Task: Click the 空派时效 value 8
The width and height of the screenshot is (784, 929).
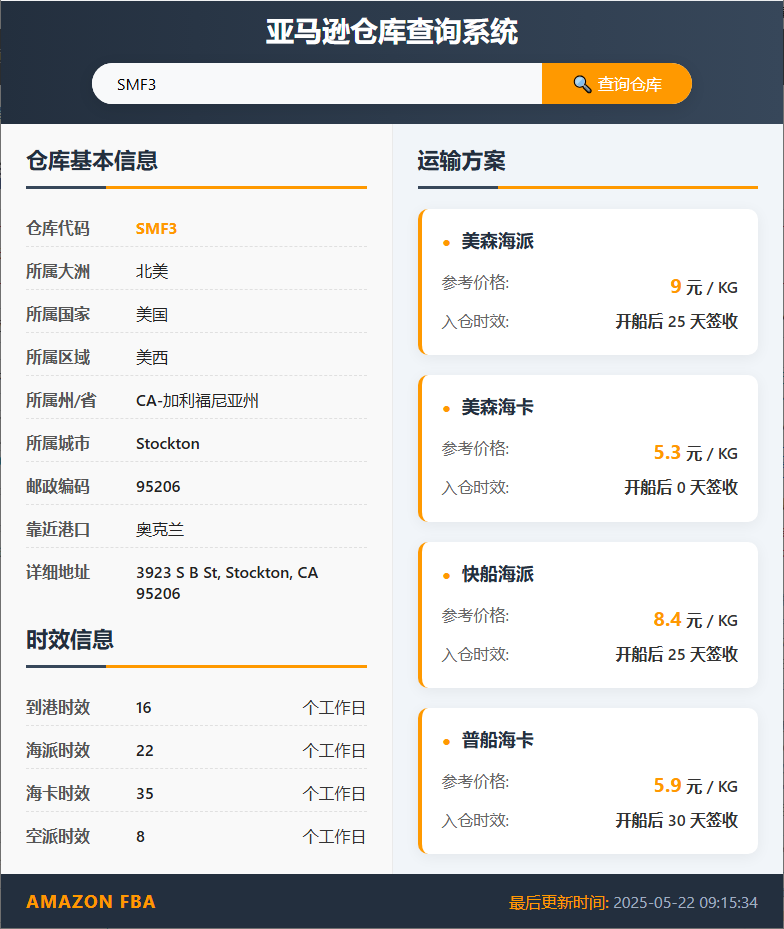Action: click(x=140, y=837)
